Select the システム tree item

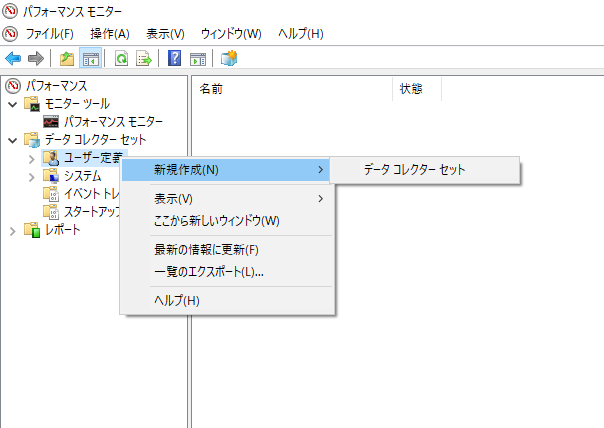click(x=82, y=176)
